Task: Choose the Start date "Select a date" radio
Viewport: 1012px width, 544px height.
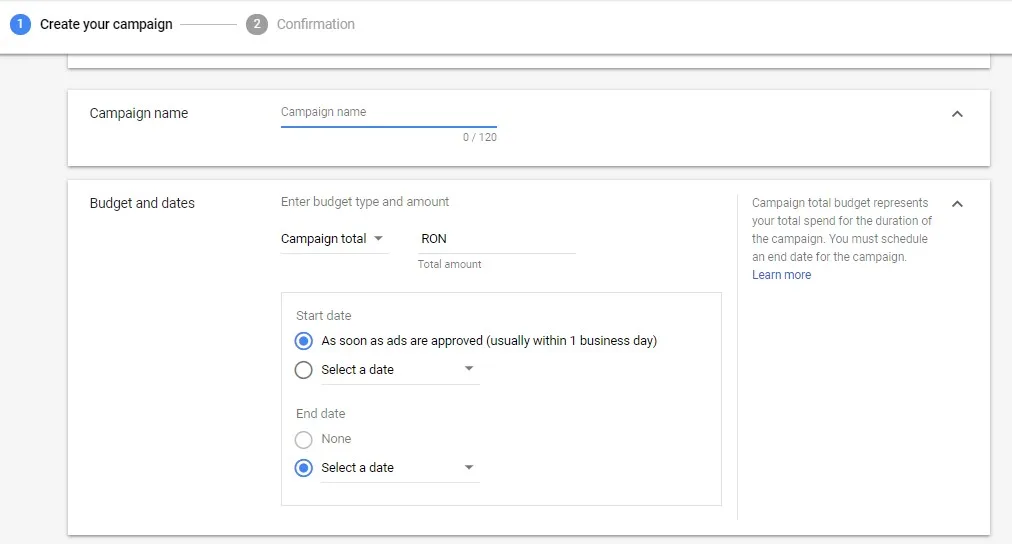Action: (x=304, y=370)
